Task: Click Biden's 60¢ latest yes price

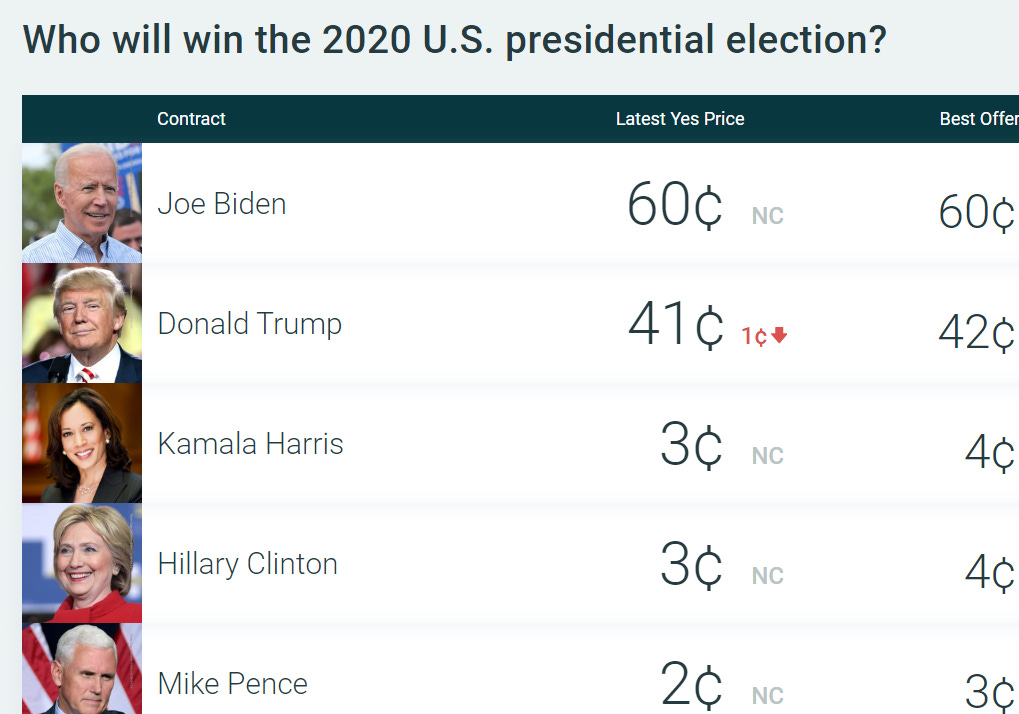Action: 673,203
